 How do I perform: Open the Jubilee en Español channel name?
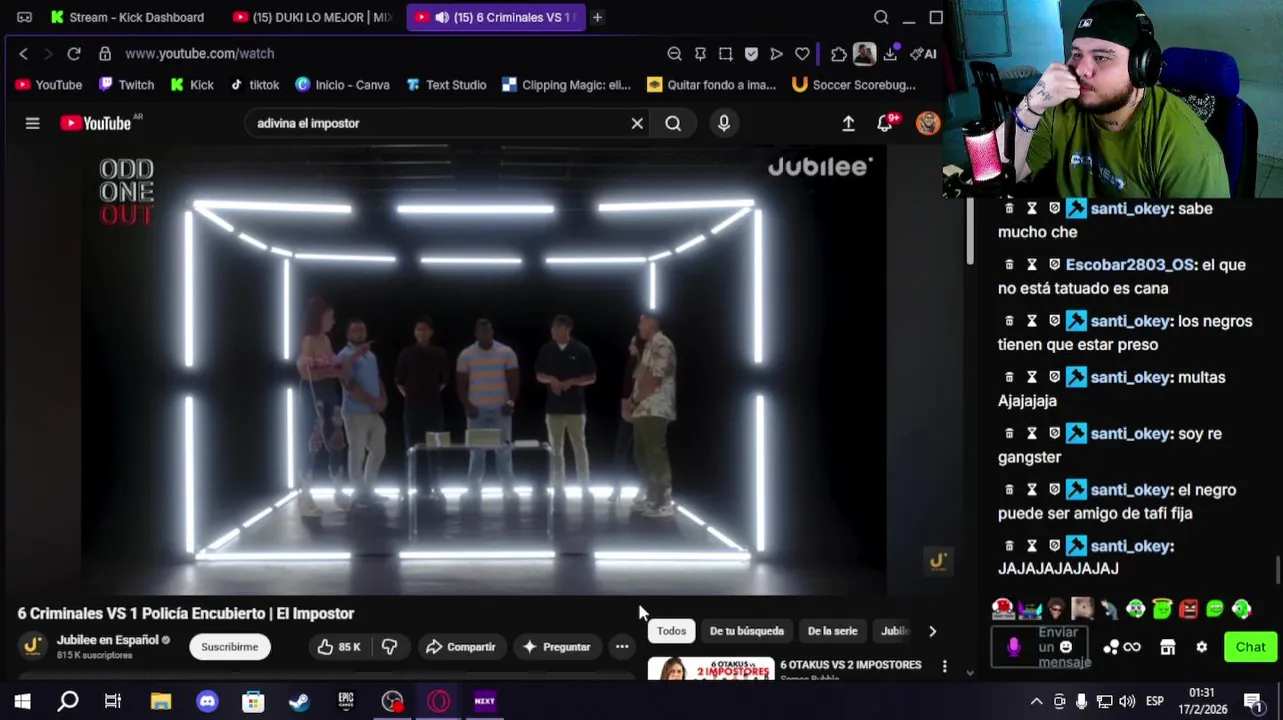(107, 640)
